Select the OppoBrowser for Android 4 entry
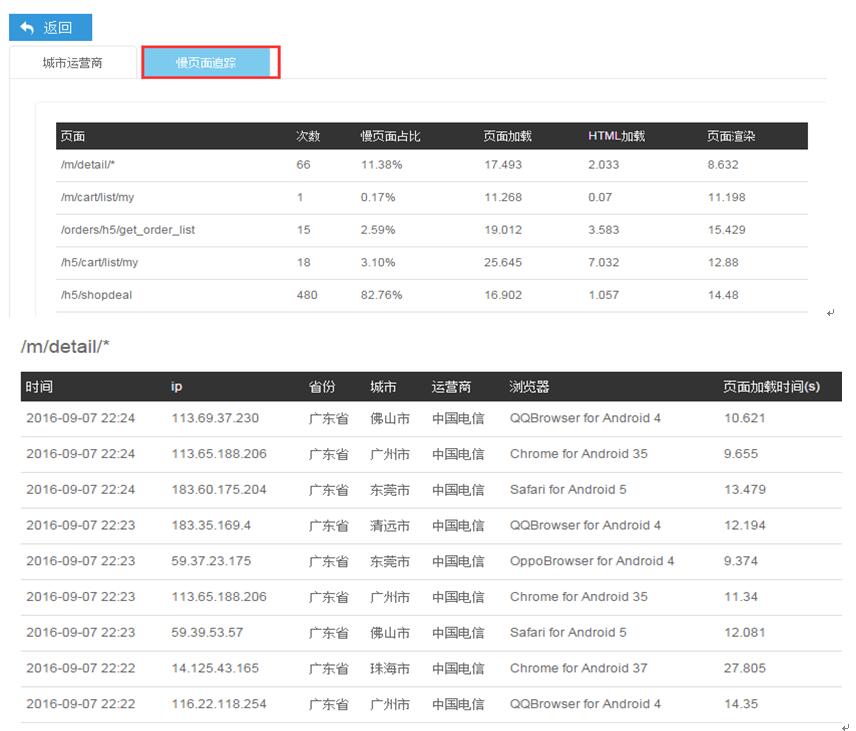This screenshot has height=731, width=856. coord(591,561)
